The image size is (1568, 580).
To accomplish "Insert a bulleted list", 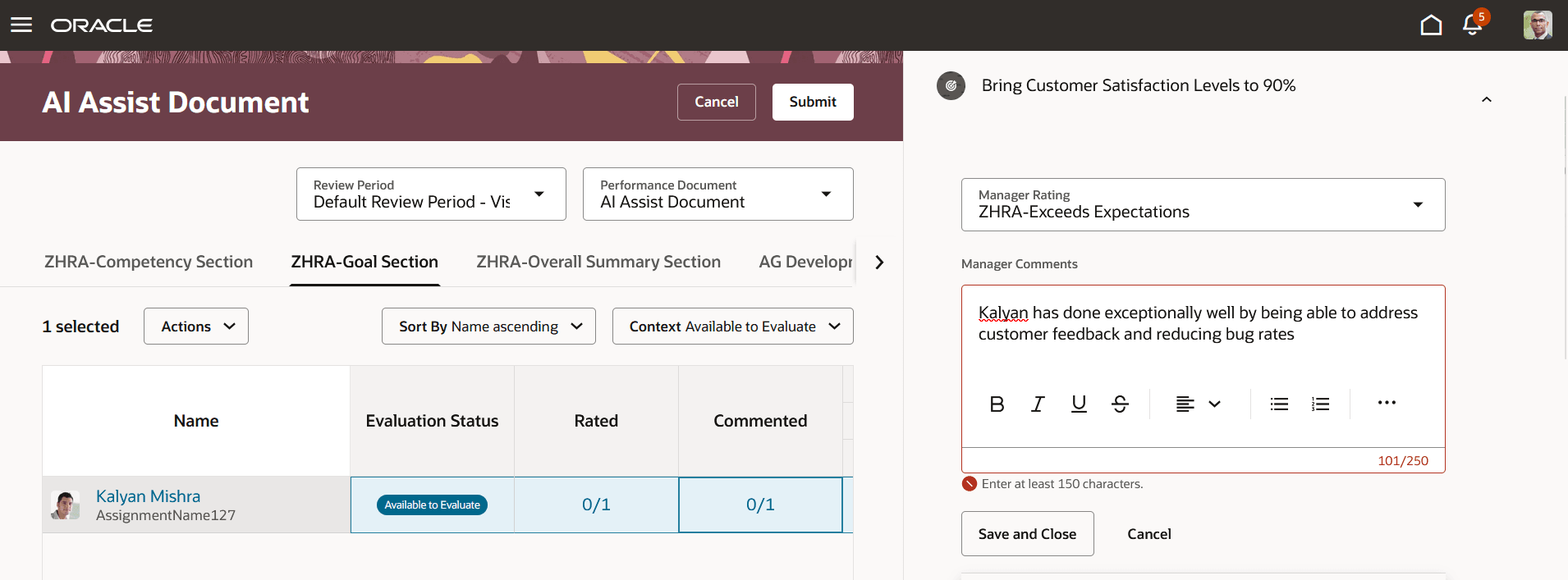I will [x=1279, y=404].
